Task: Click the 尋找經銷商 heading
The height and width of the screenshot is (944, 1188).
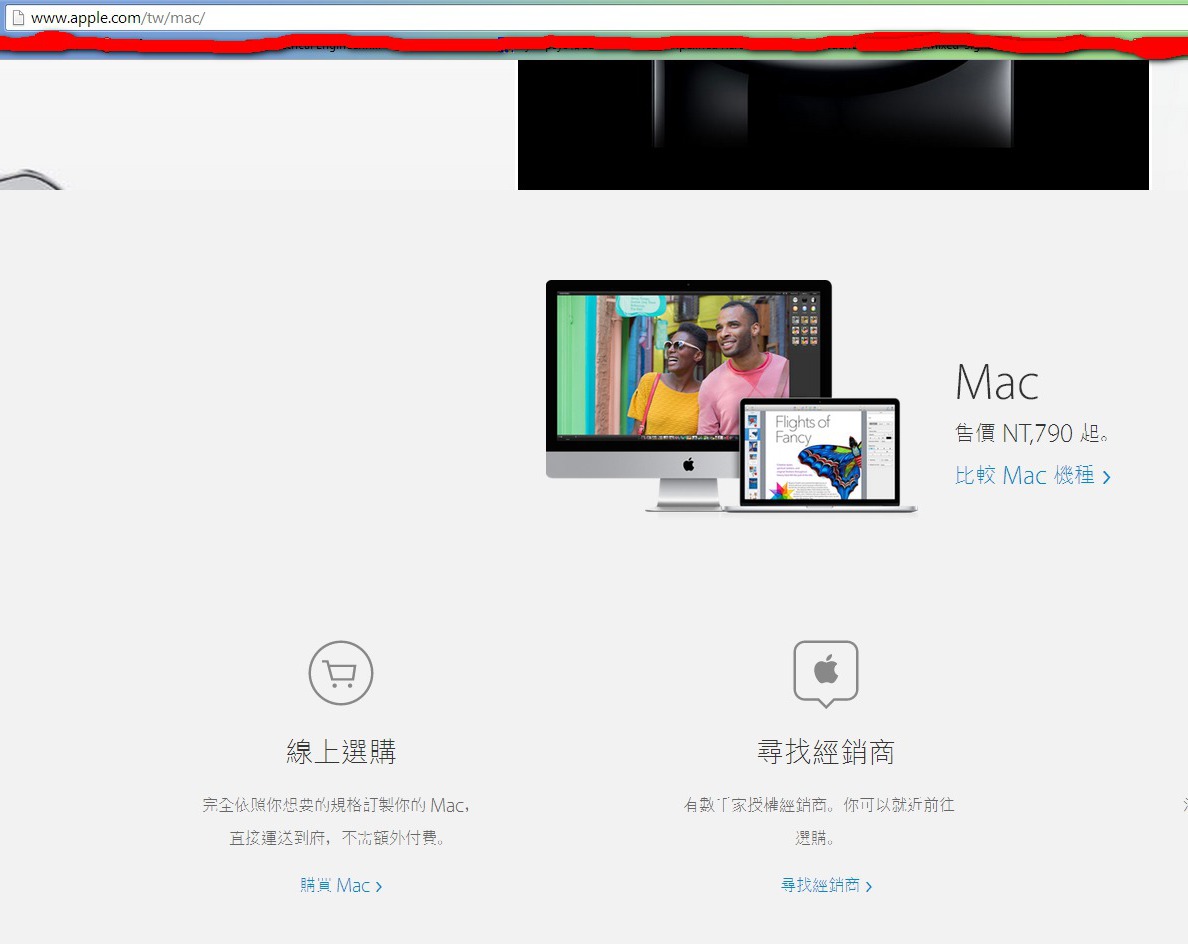Action: coord(826,752)
